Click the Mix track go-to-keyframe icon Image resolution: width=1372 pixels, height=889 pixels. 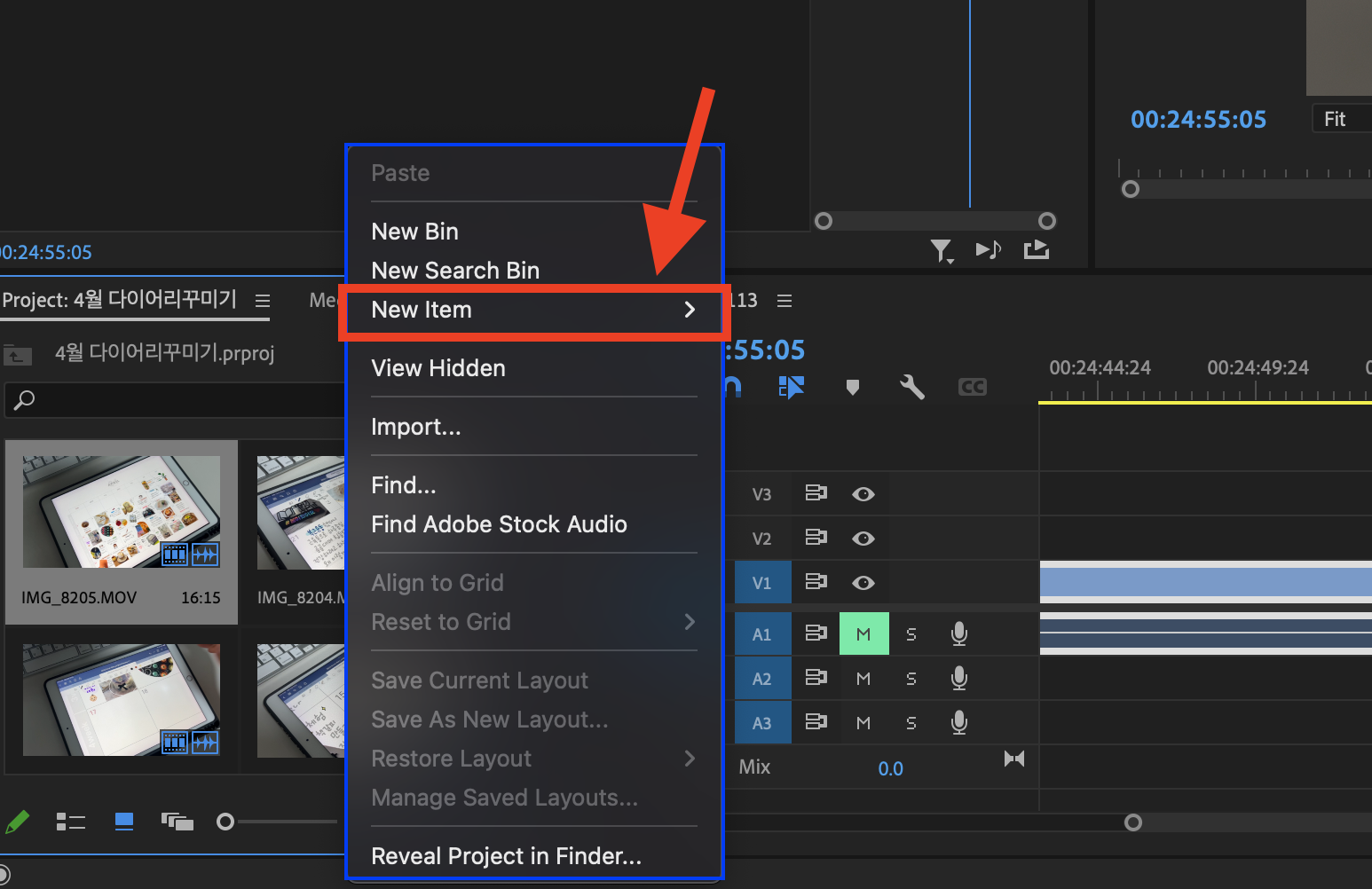(1014, 759)
